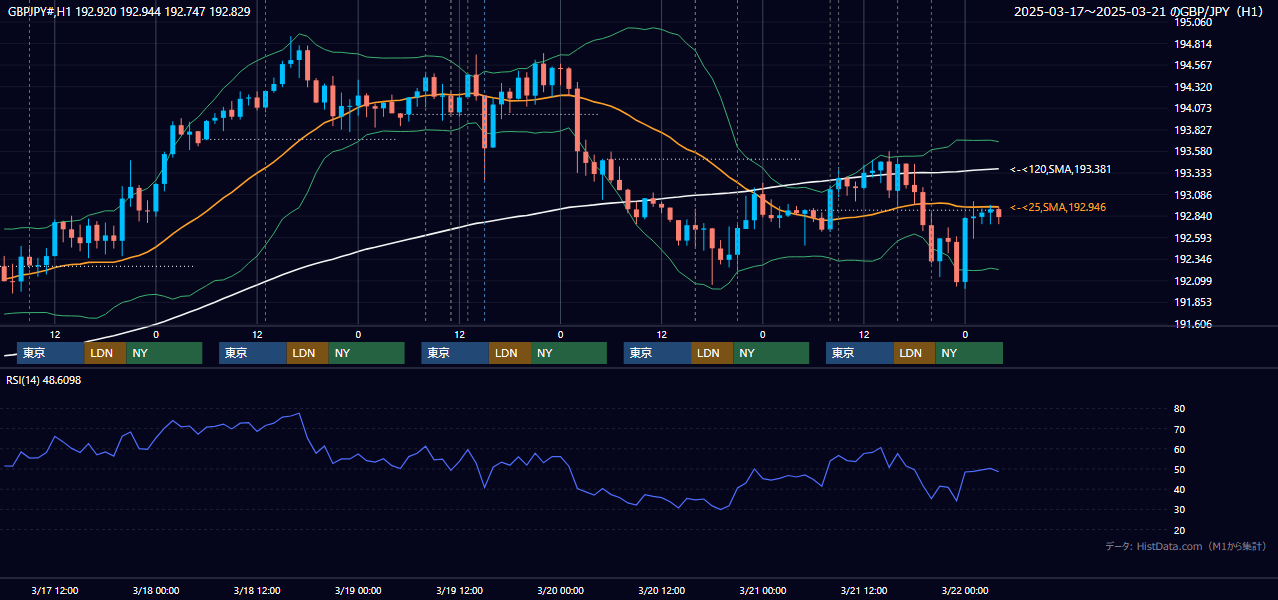1278x600 pixels.
Task: Click price axis label 192.593
Action: point(1193,238)
